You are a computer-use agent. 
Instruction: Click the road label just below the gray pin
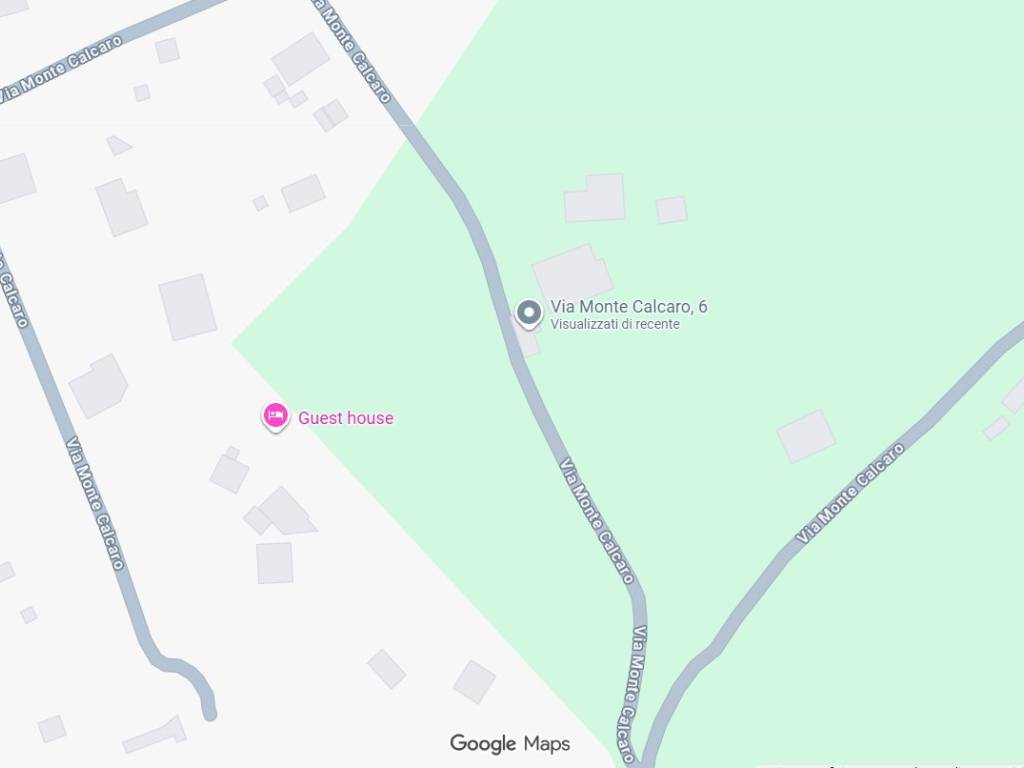pyautogui.click(x=597, y=520)
